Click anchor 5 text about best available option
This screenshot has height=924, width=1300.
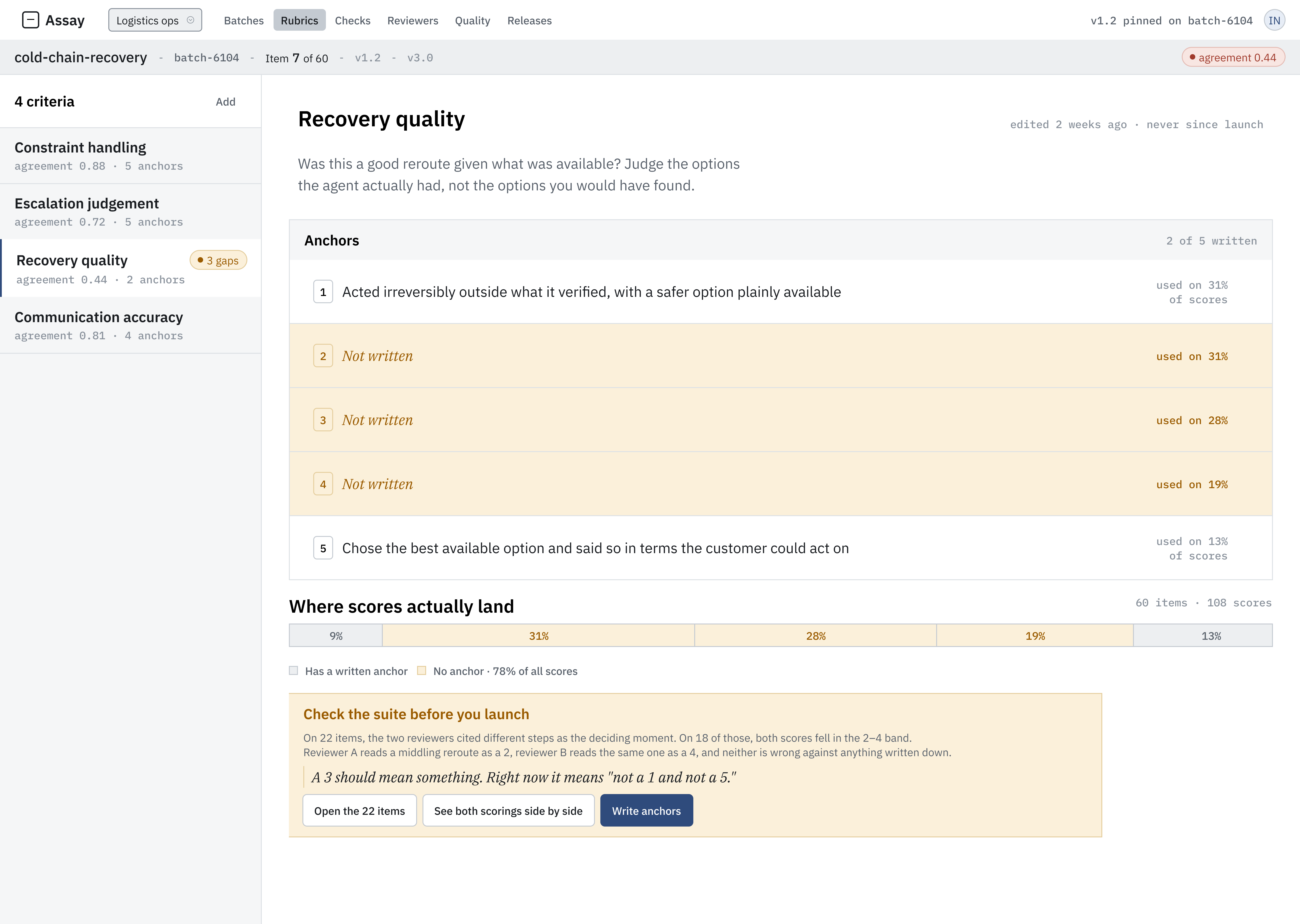595,548
